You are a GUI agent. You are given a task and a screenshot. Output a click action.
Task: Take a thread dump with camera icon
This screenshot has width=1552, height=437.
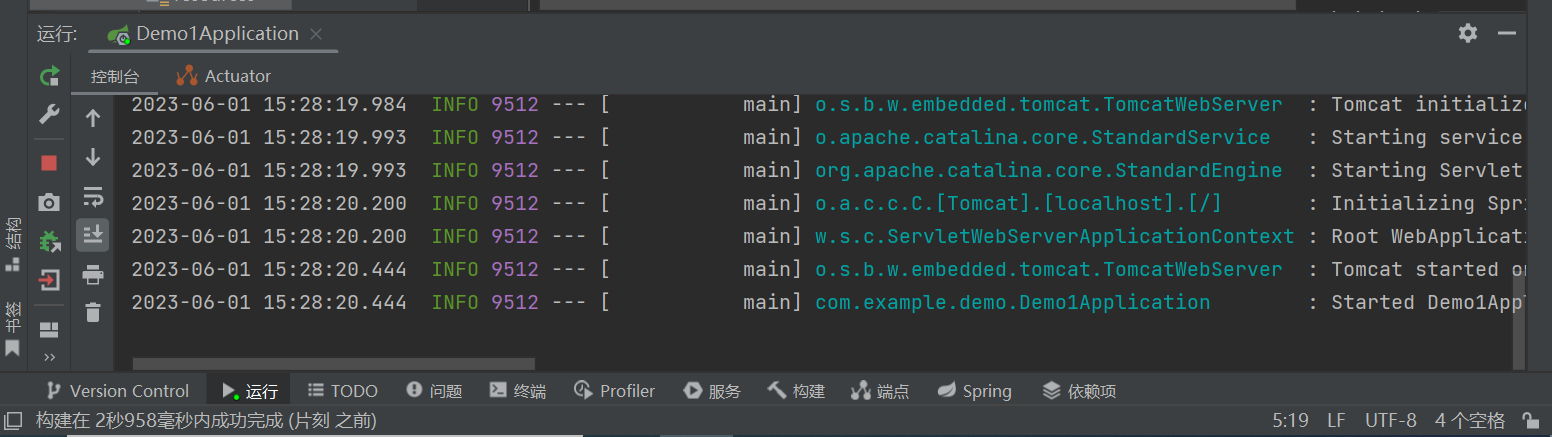[x=49, y=203]
